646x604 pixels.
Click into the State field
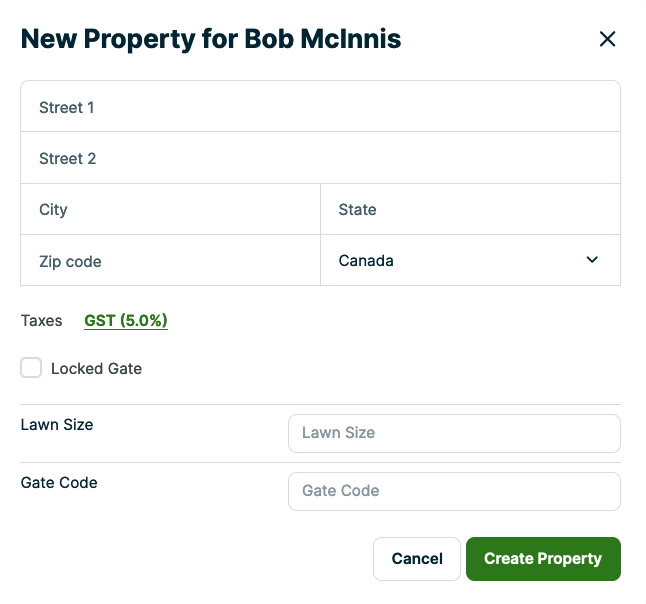tap(470, 210)
